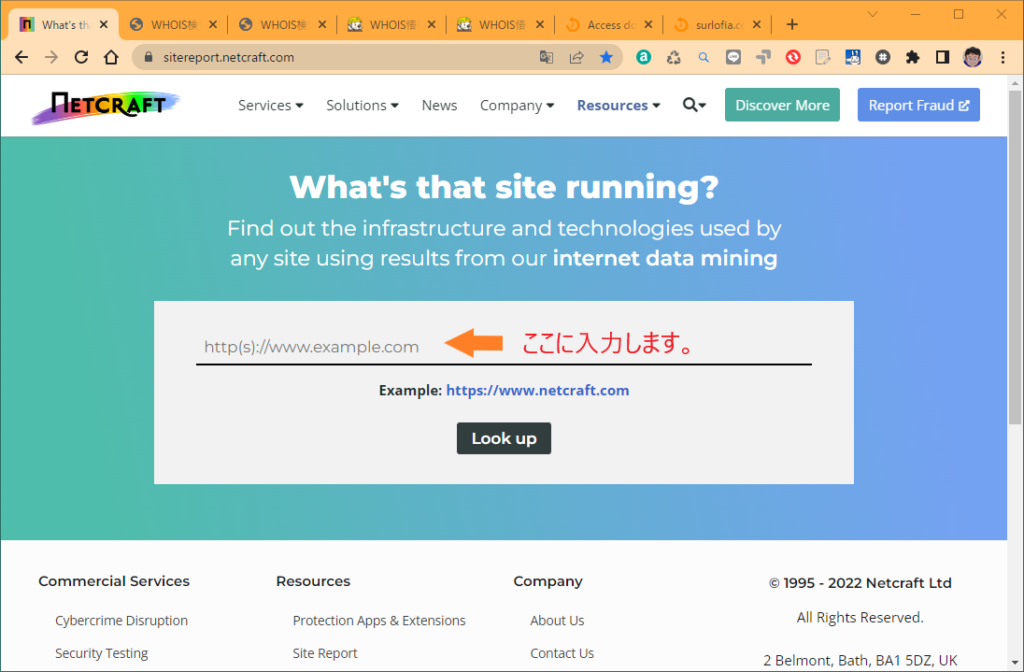Open the LINE extension icon
1024x672 pixels.
(x=733, y=57)
